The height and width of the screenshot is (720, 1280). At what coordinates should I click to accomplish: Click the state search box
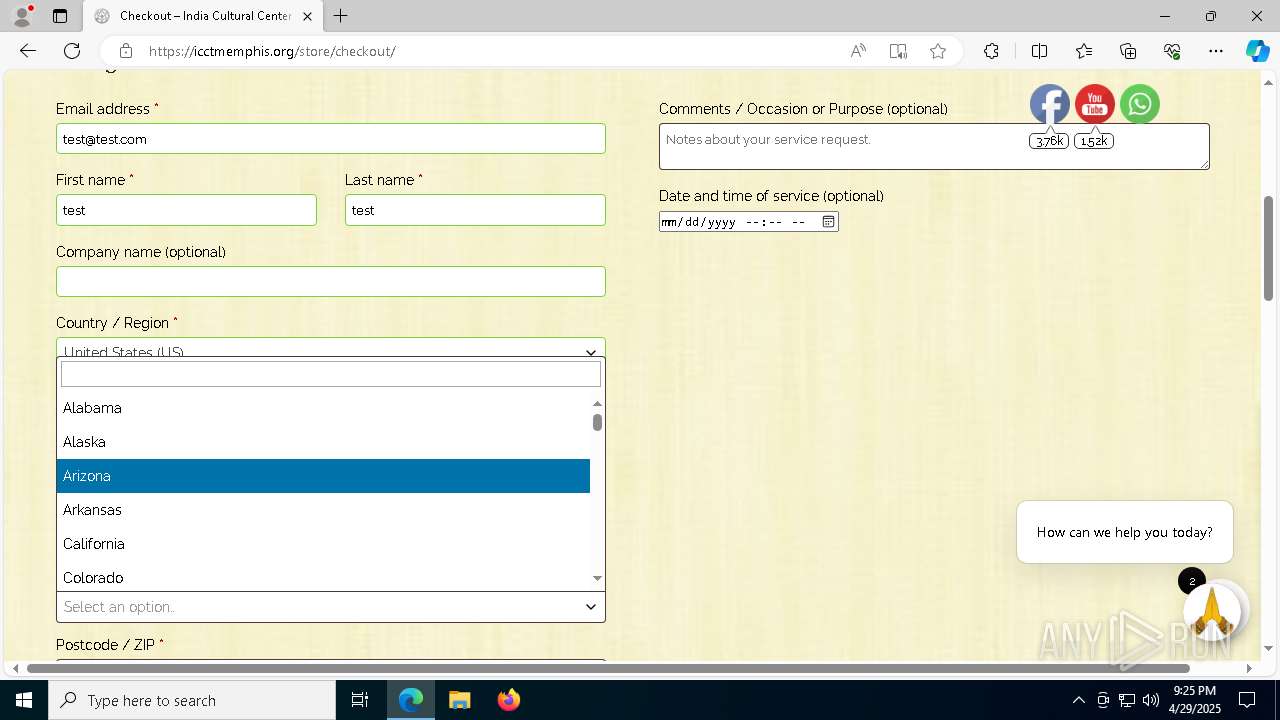[x=331, y=374]
